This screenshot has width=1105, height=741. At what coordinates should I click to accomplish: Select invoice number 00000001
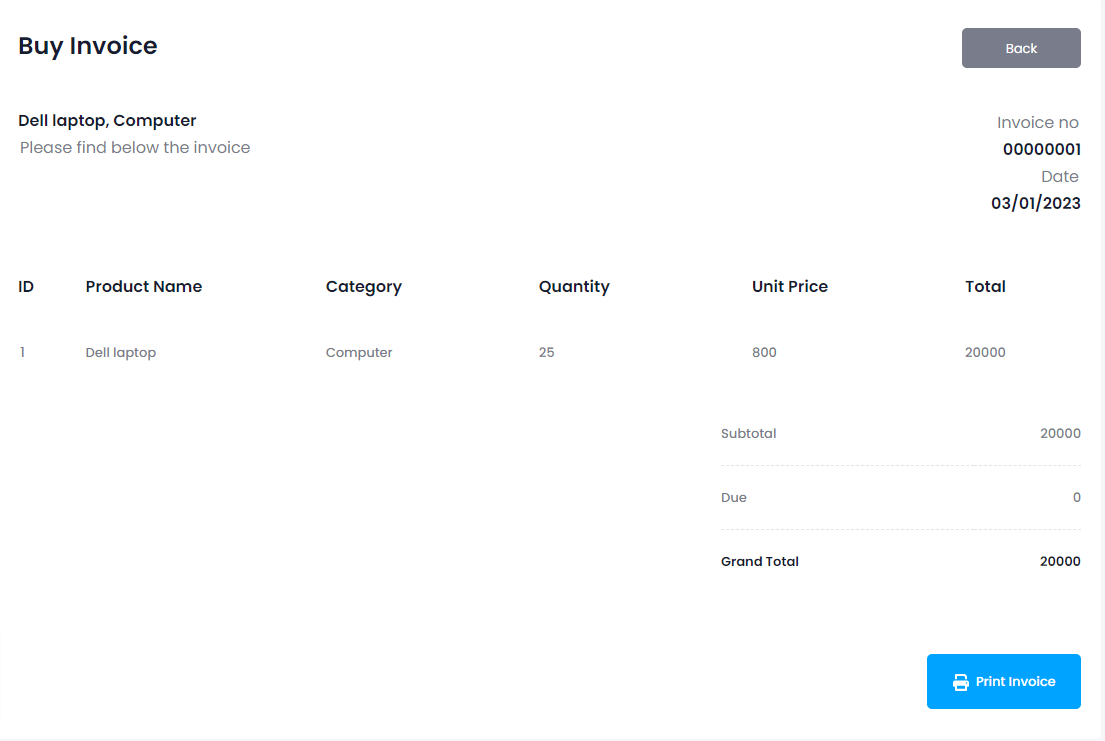coord(1041,150)
